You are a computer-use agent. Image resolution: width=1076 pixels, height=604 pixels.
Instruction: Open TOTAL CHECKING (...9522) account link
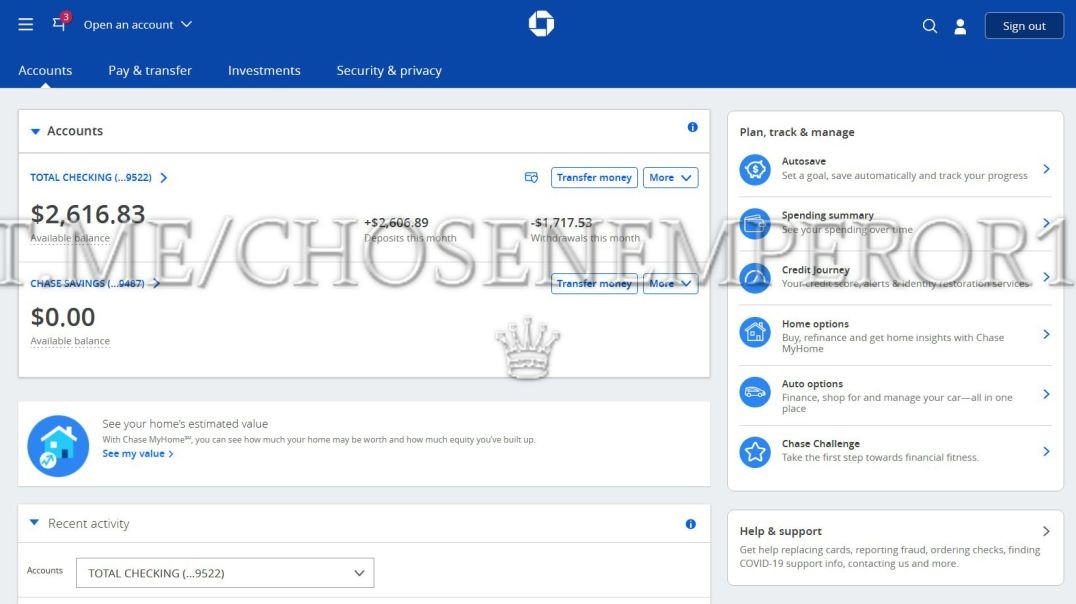[91, 178]
